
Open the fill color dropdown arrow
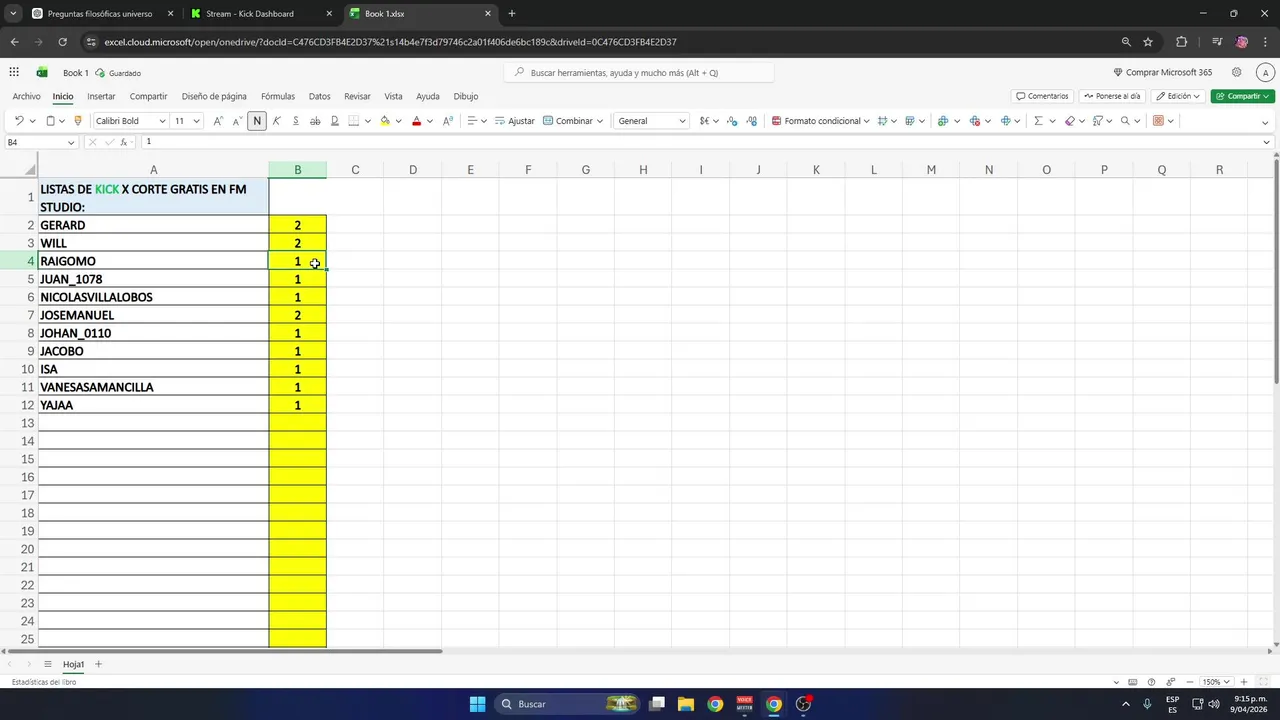coord(398,121)
